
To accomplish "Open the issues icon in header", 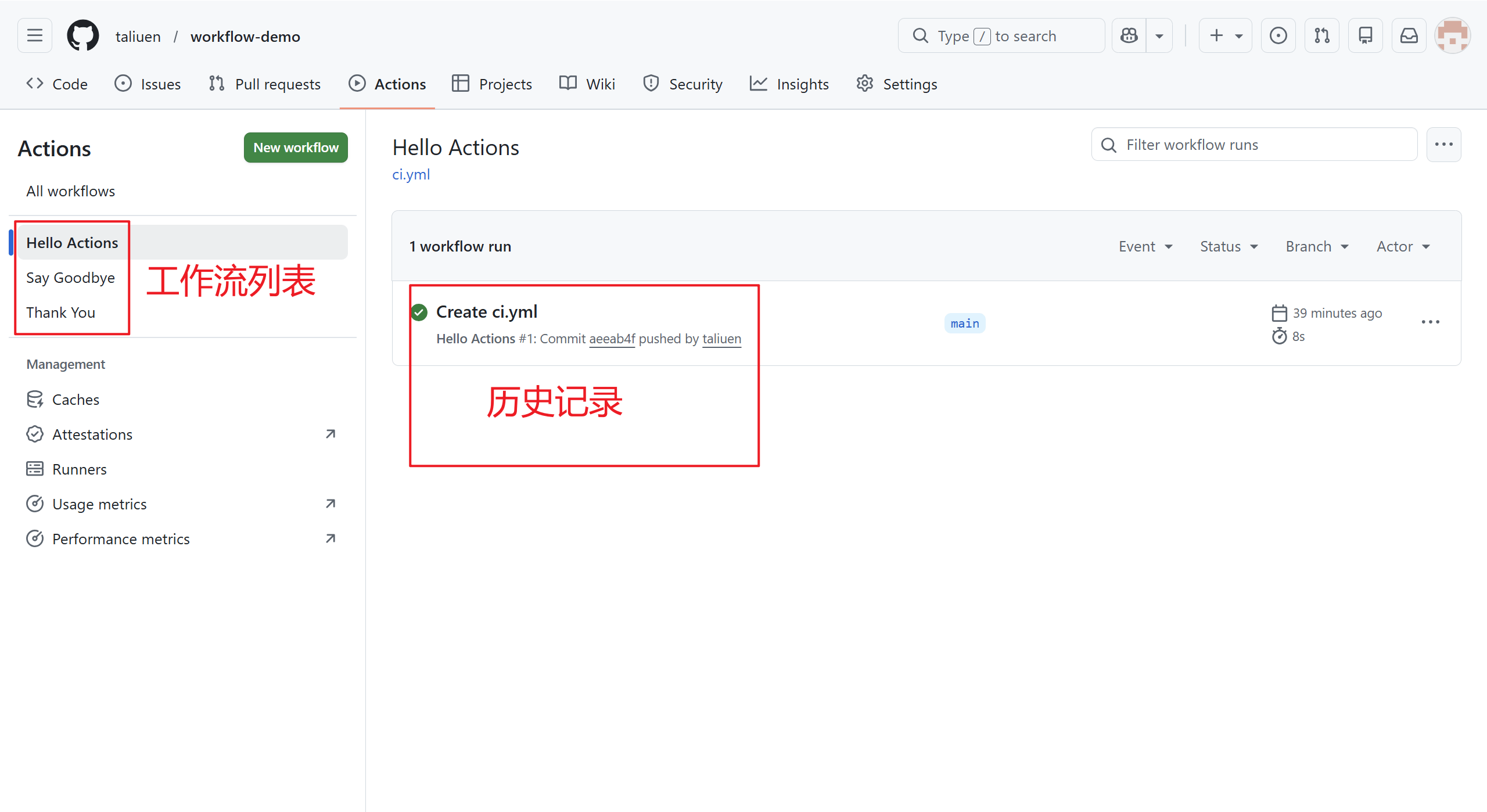I will (1278, 36).
